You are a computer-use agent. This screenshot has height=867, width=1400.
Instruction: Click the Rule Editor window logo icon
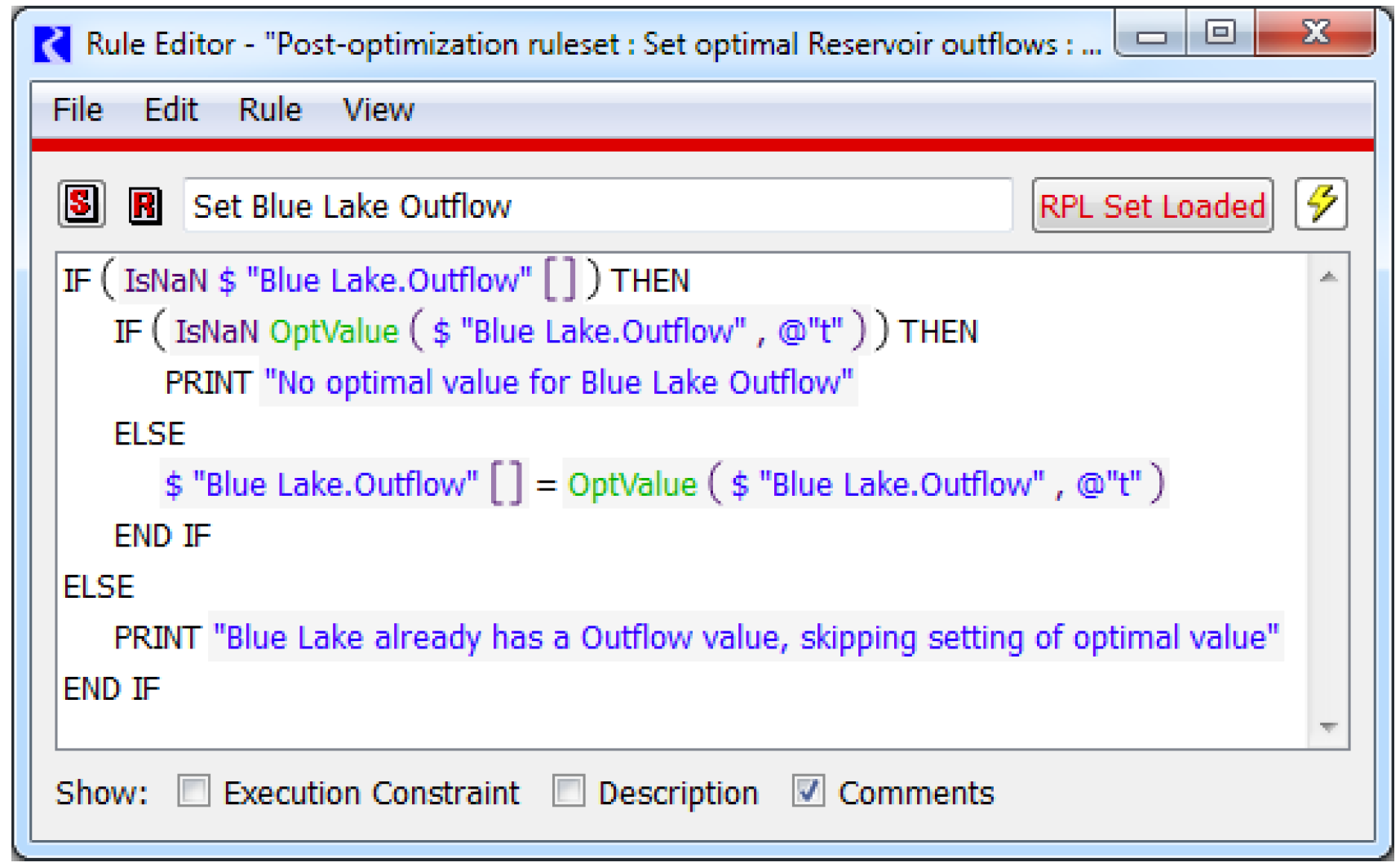[x=52, y=43]
